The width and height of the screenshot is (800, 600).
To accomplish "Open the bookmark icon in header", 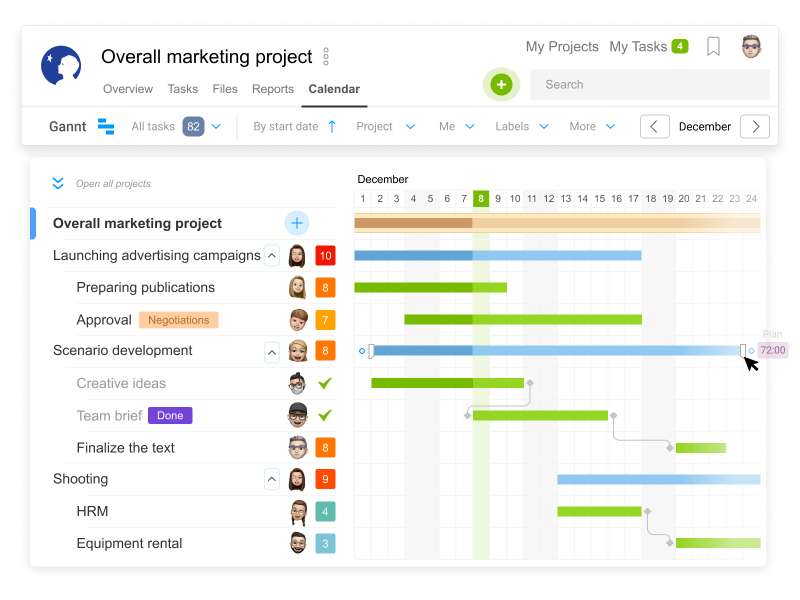I will 713,46.
